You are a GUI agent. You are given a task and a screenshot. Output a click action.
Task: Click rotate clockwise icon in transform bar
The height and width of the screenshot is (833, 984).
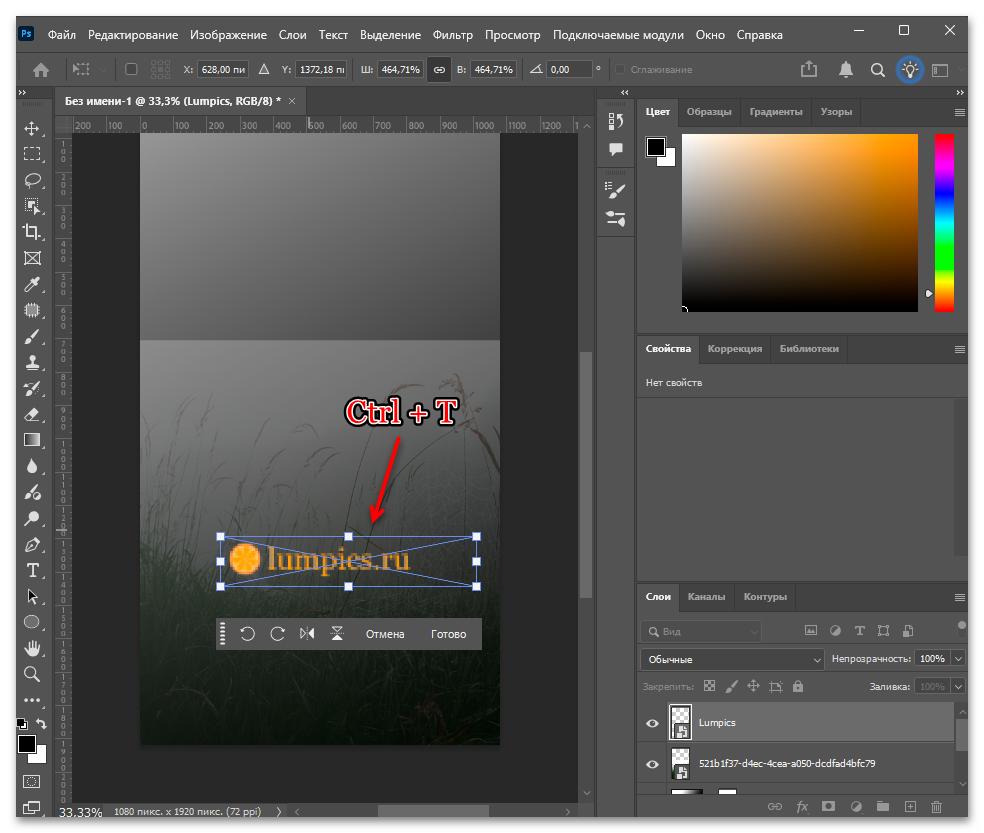click(277, 633)
